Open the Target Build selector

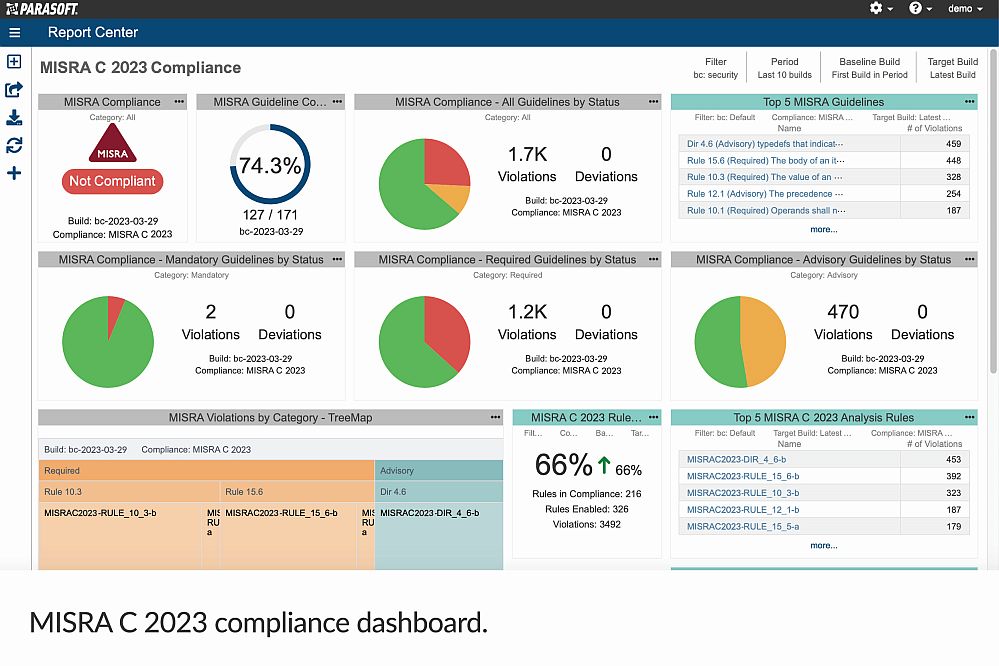click(x=952, y=68)
